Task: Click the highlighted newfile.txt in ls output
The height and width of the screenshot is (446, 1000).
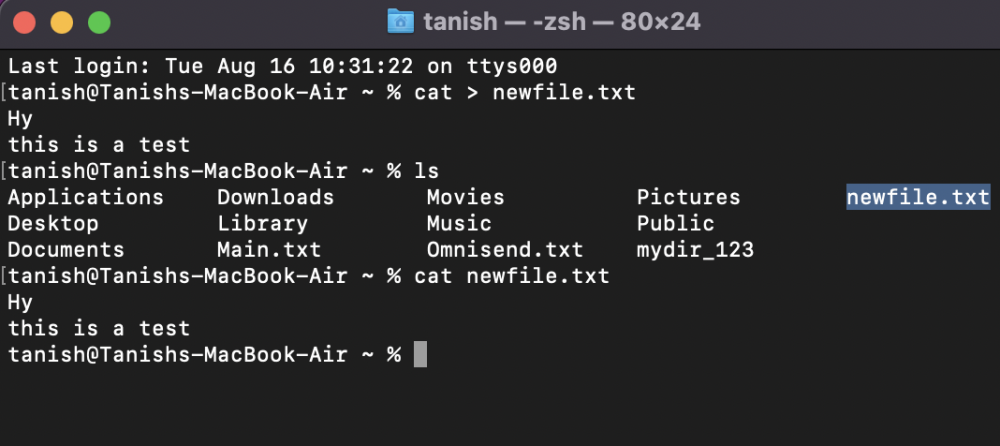Action: (917, 197)
